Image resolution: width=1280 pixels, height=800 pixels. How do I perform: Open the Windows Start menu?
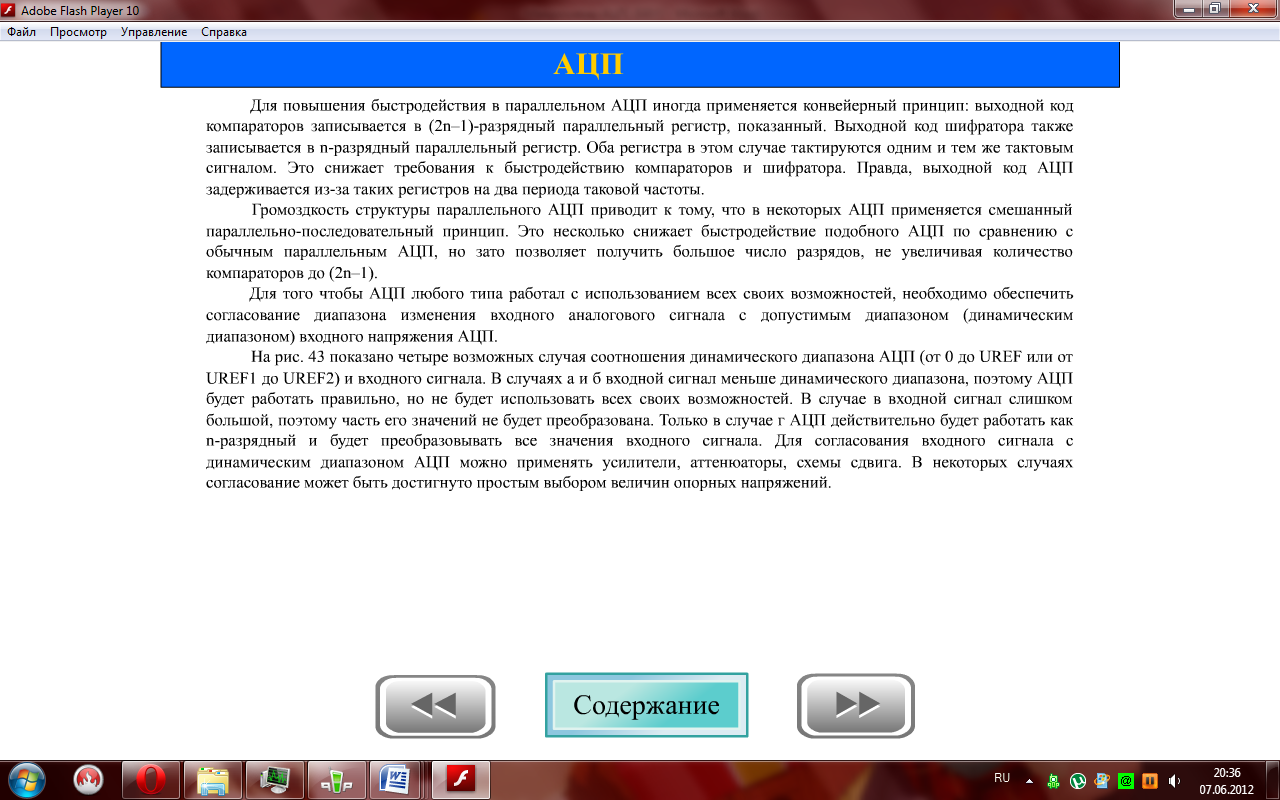coord(26,779)
